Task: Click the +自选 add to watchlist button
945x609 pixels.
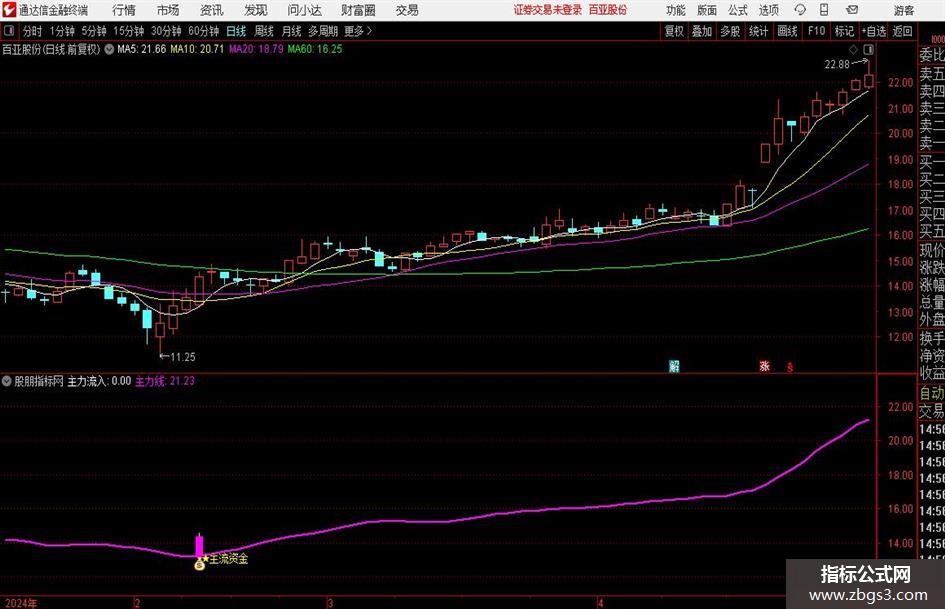Action: coord(873,31)
